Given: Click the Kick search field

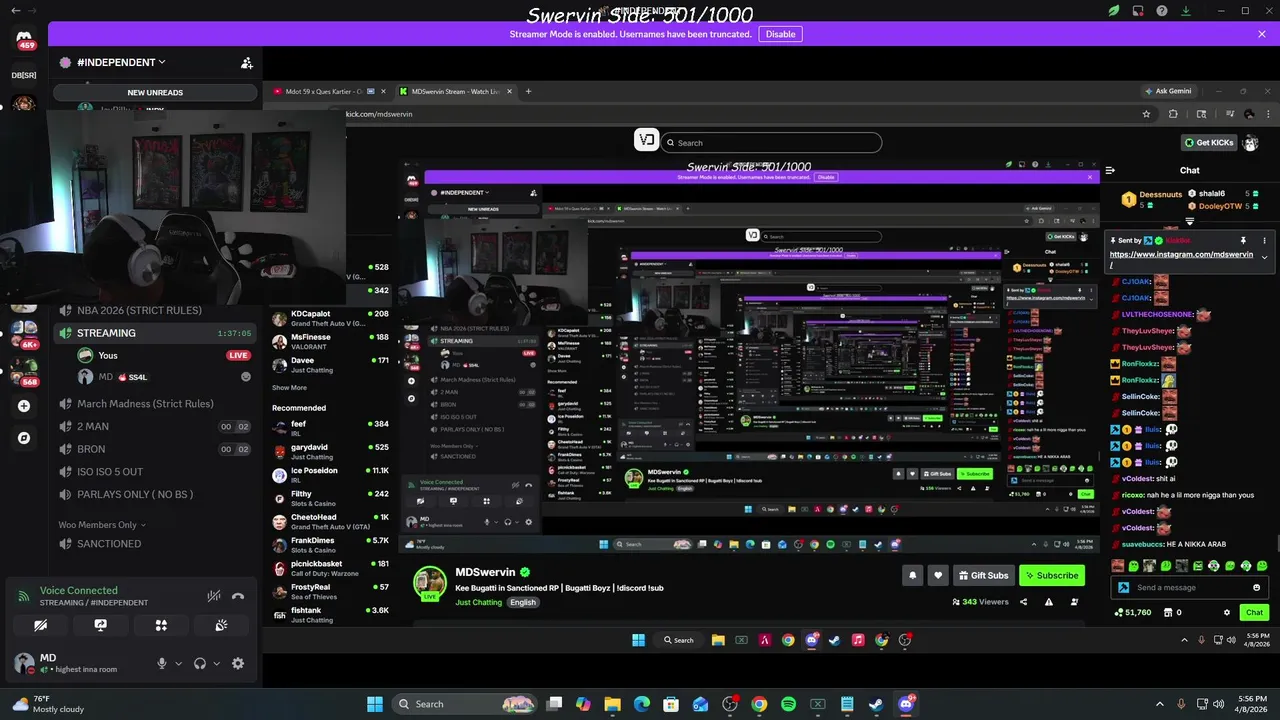Looking at the screenshot, I should tap(772, 143).
